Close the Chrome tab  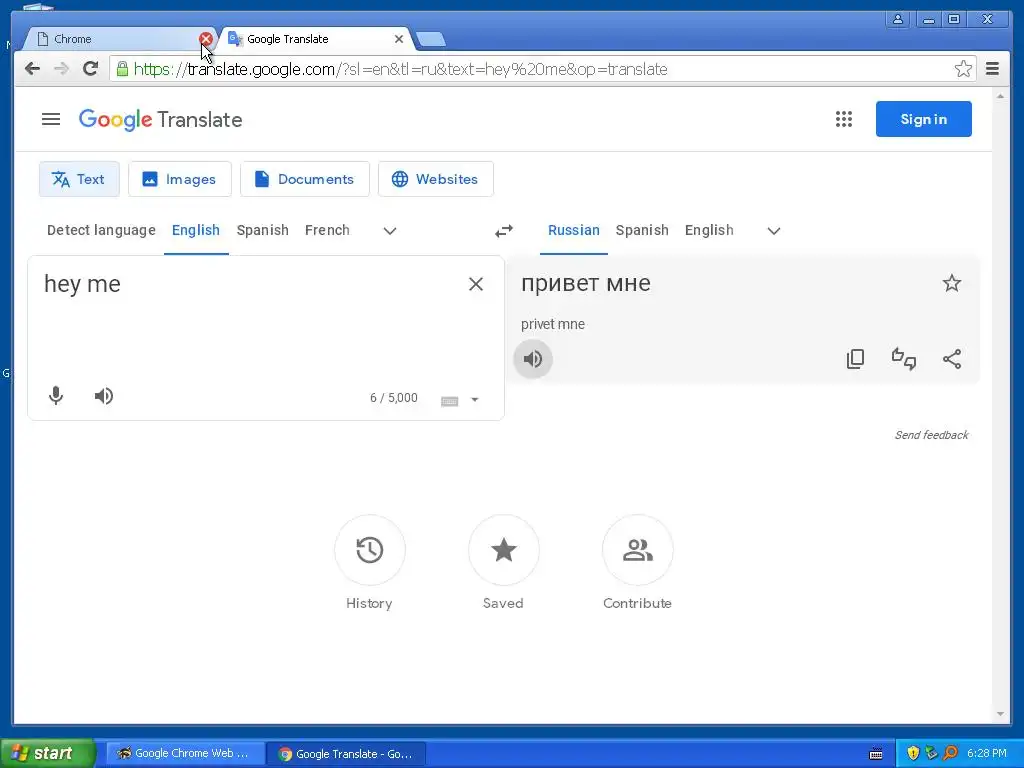point(206,39)
